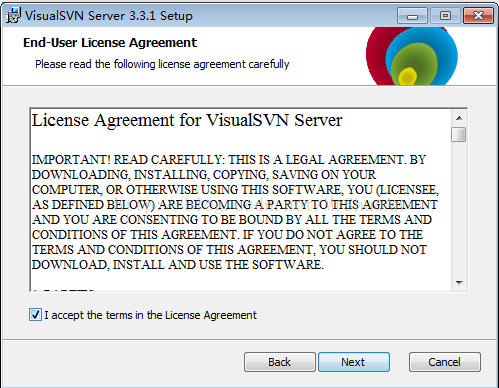Close the Setup window with the red X

tap(478, 16)
